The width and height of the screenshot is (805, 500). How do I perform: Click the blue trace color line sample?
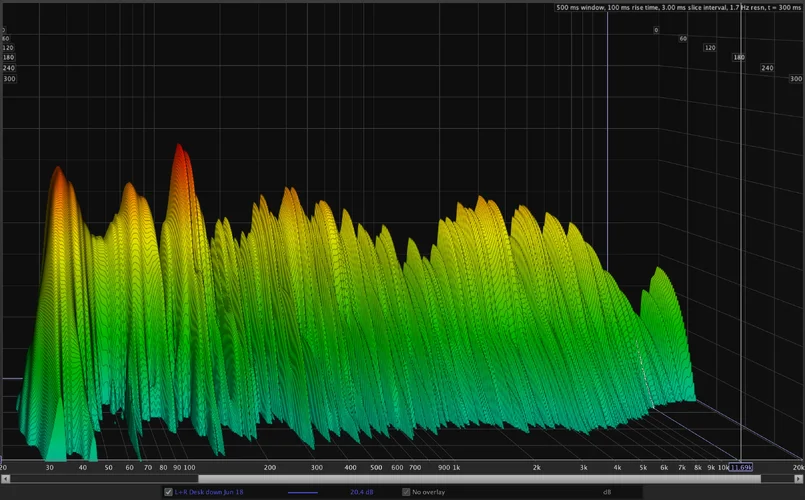[303, 492]
